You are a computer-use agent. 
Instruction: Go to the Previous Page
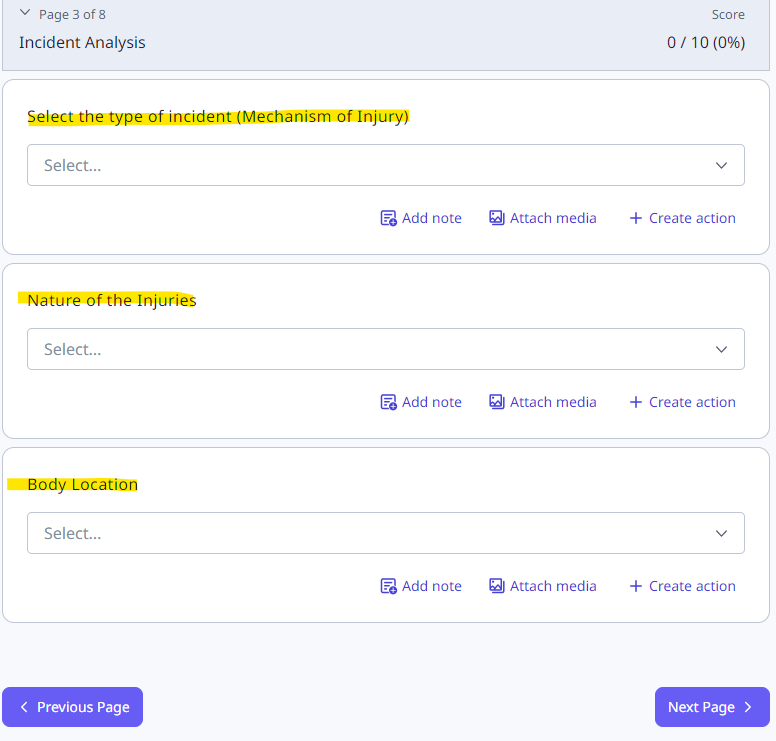click(x=73, y=707)
